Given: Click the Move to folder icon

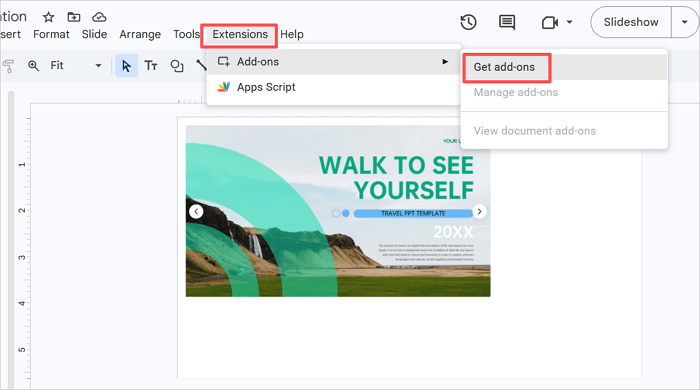Looking at the screenshot, I should [x=74, y=17].
